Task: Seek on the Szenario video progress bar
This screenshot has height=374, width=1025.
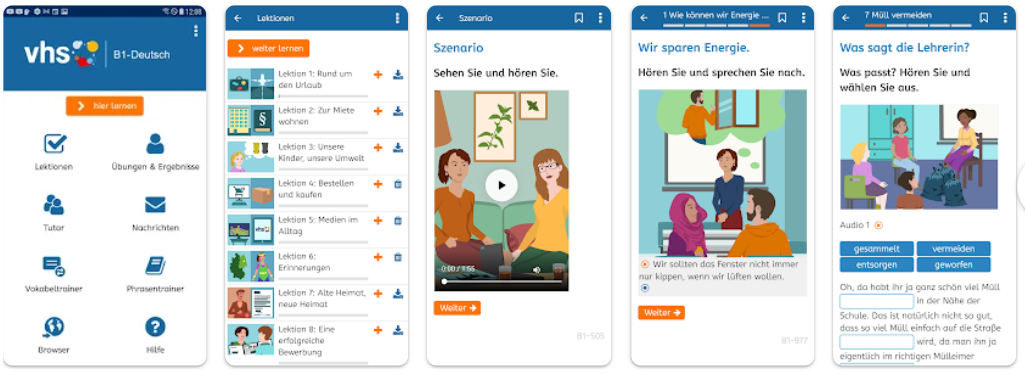Action: [x=501, y=282]
